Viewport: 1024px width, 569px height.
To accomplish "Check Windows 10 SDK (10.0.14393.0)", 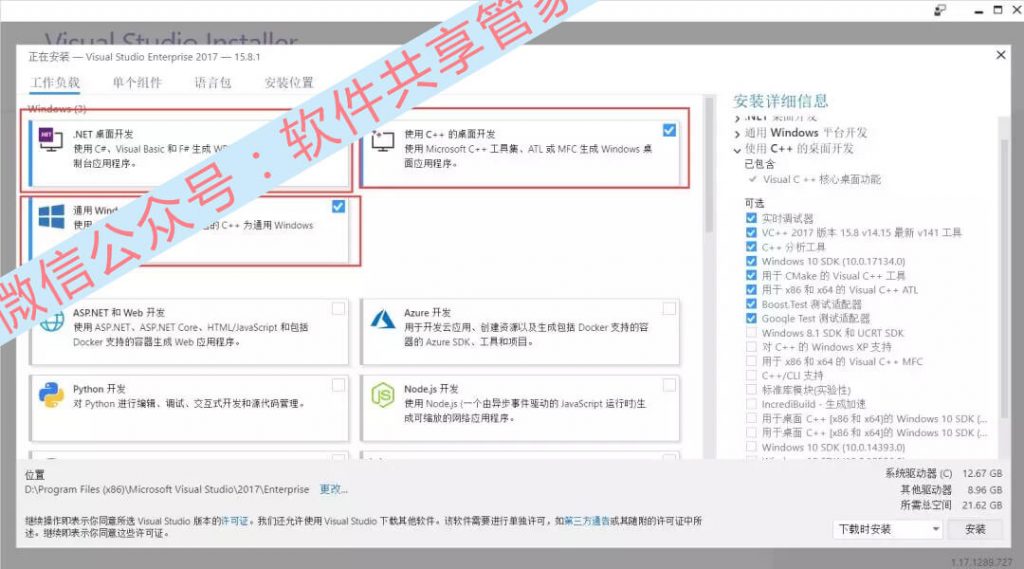I will coord(751,447).
